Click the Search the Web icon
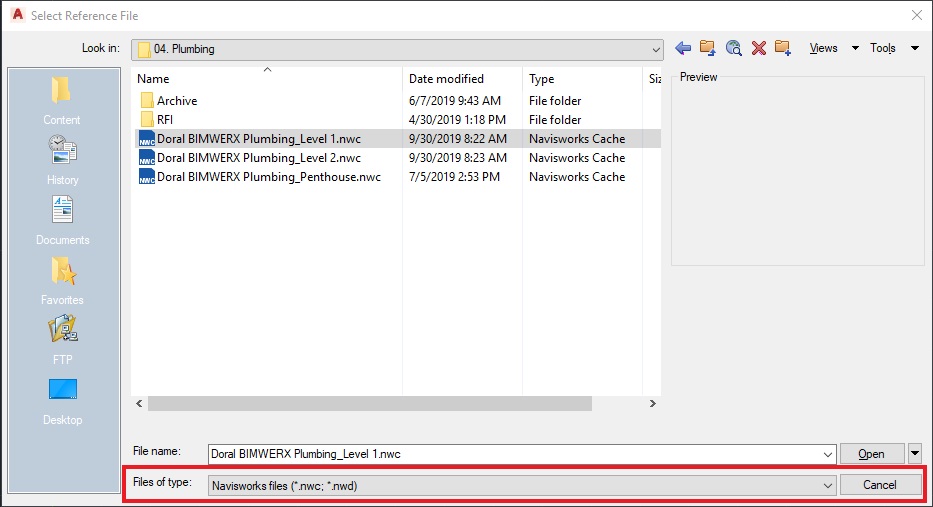933x507 pixels. 734,48
